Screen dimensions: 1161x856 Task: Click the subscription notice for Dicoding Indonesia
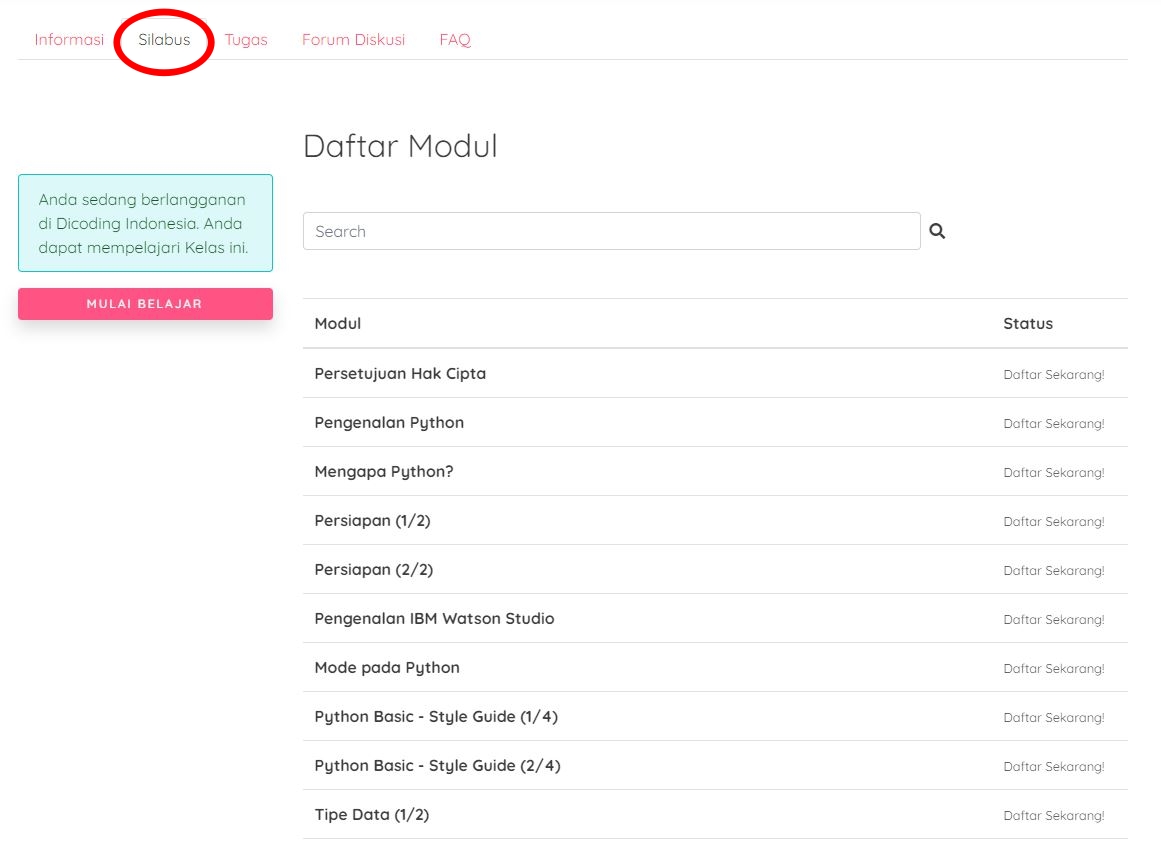[144, 223]
